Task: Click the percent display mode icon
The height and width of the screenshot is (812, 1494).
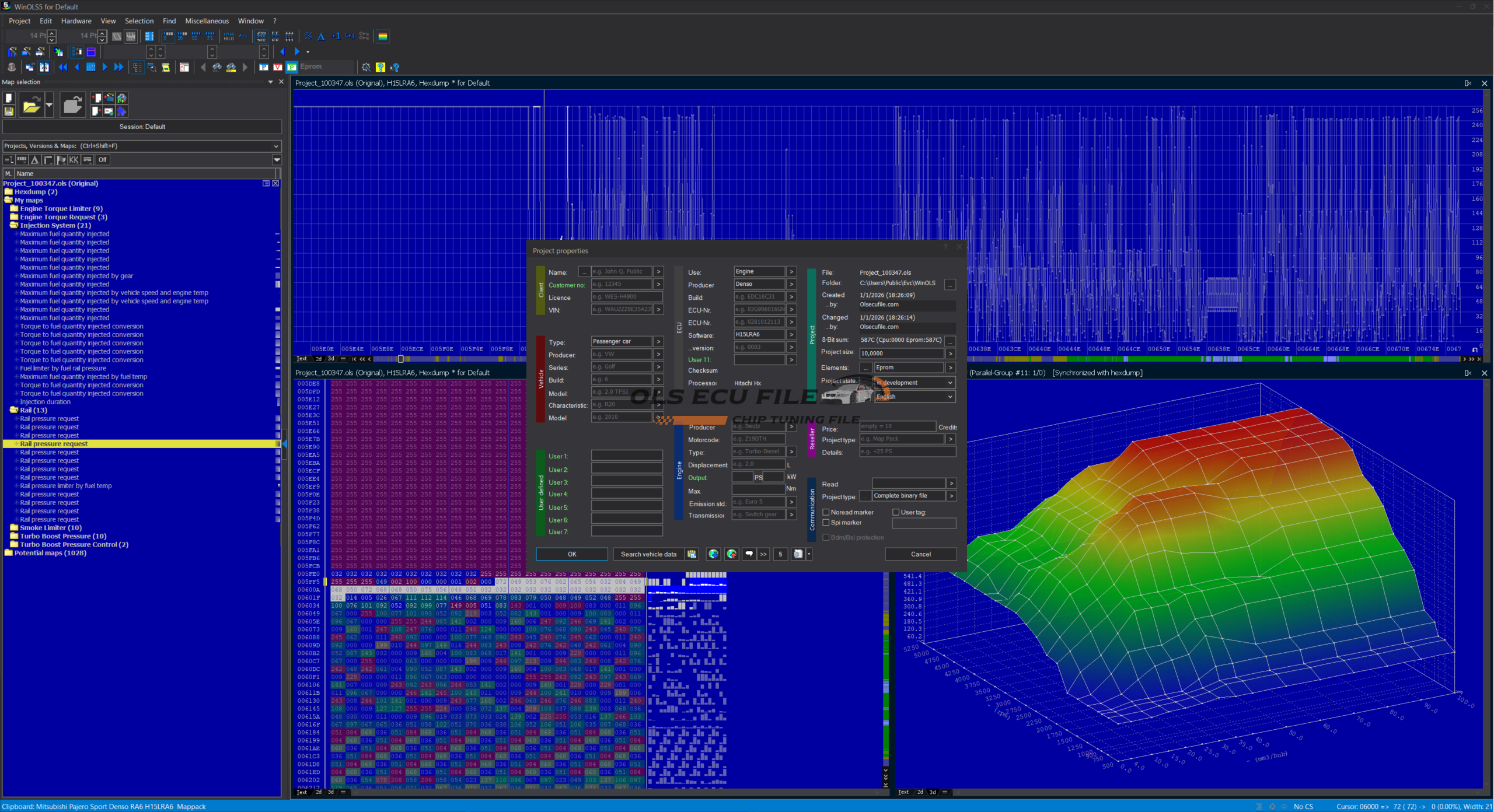Action: (308, 36)
